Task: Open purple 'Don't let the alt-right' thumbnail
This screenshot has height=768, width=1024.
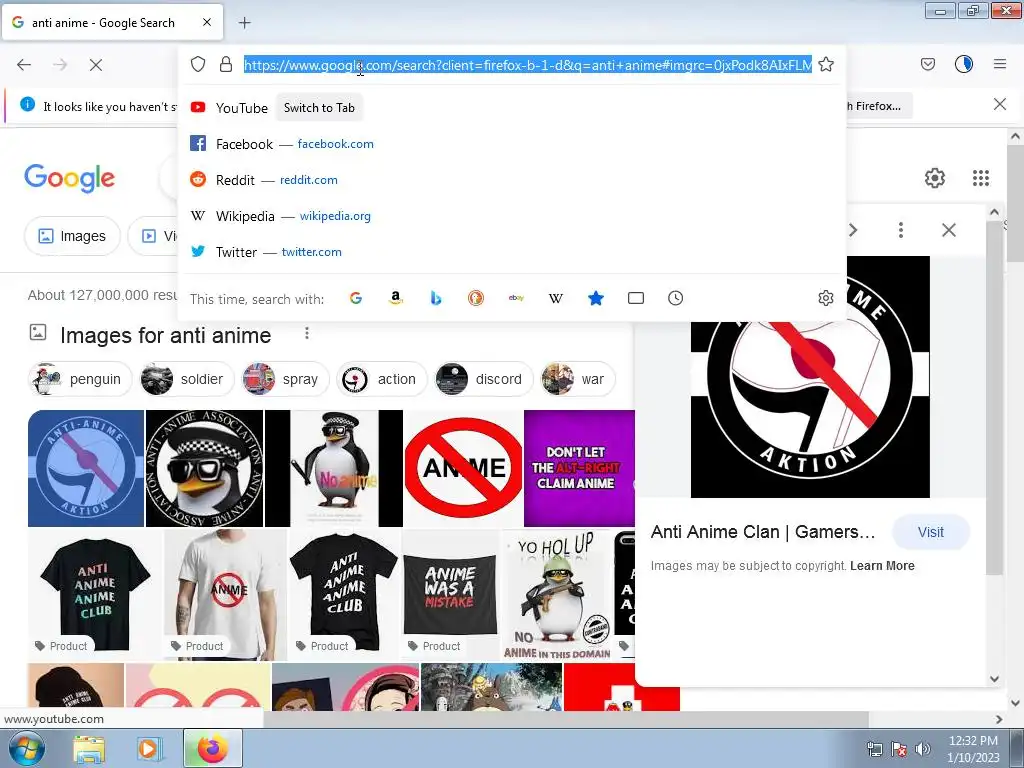Action: coord(579,468)
